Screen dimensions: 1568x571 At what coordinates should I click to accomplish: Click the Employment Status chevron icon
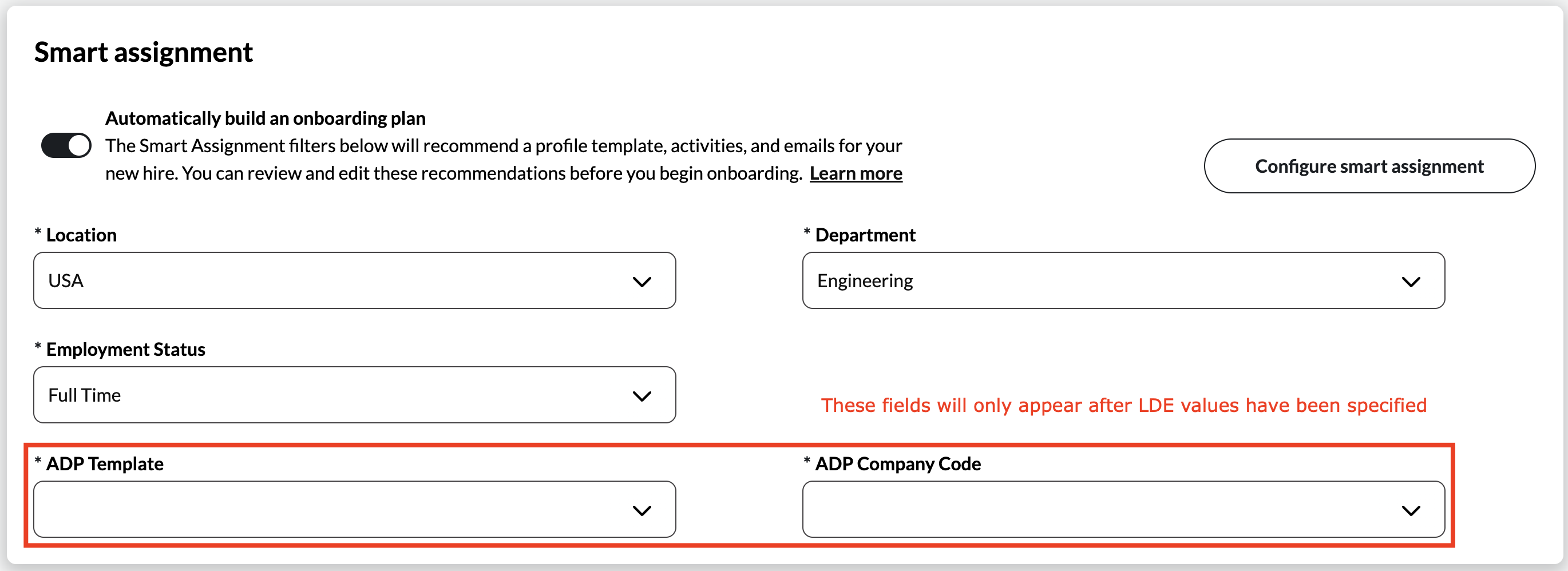point(640,395)
